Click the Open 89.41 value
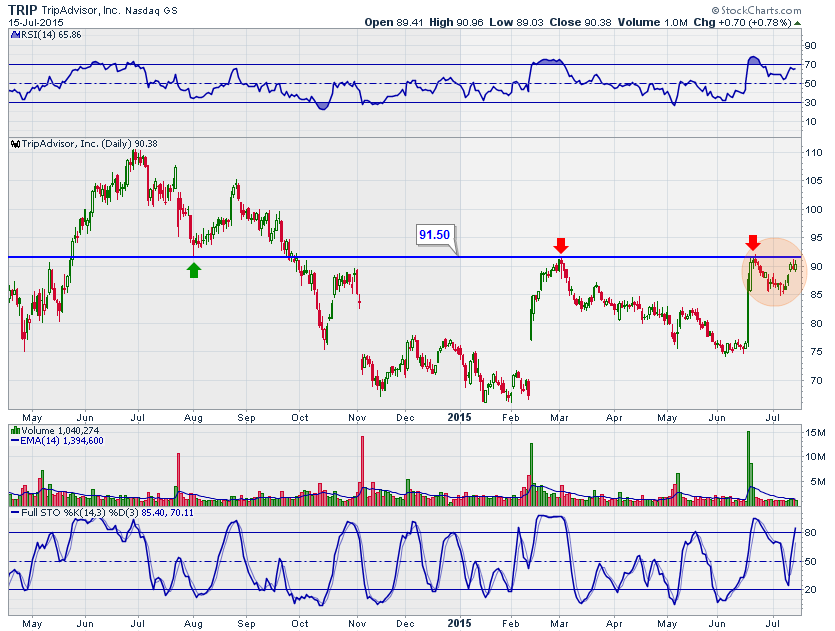 point(394,22)
